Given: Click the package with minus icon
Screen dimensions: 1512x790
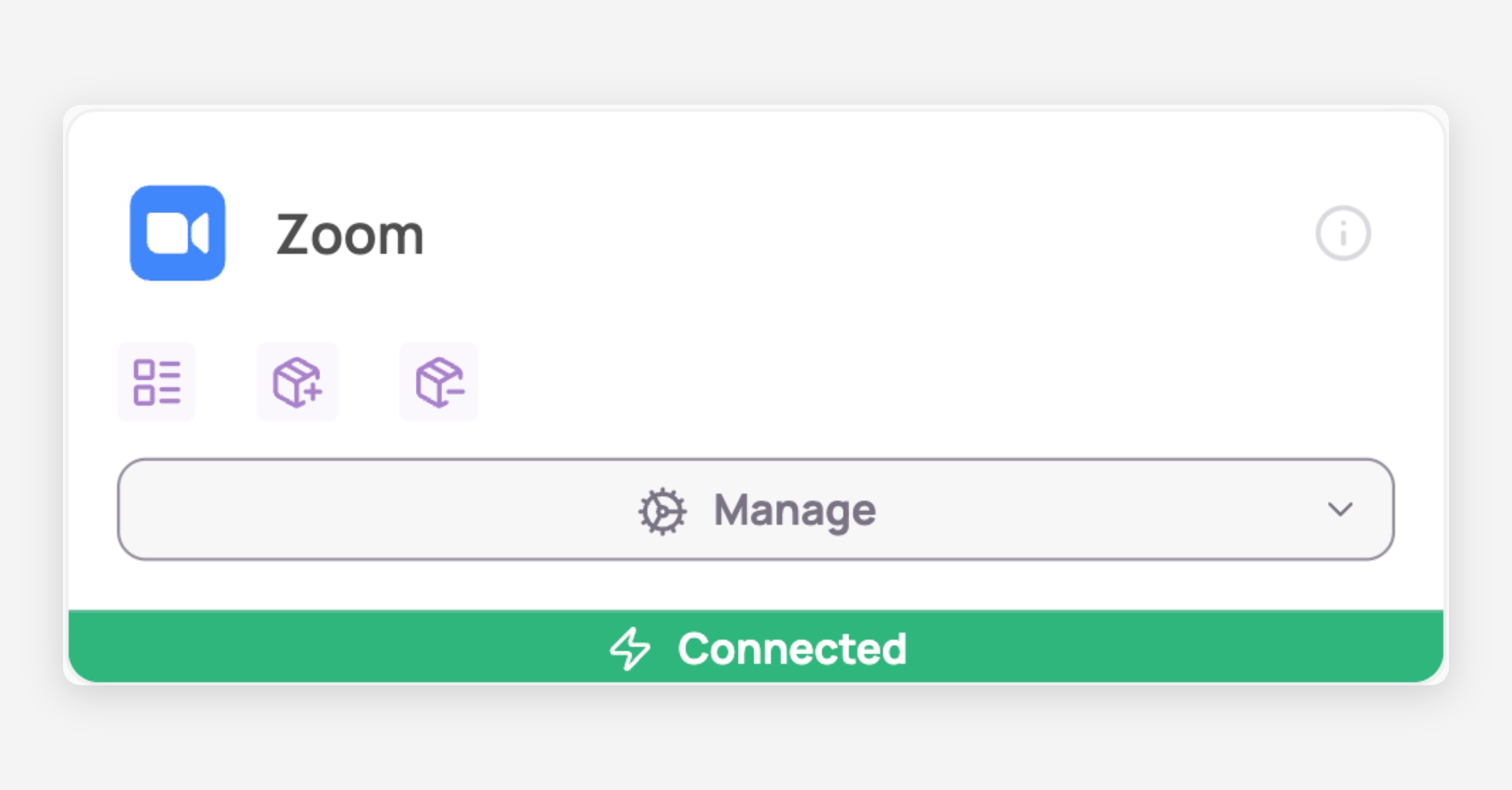Looking at the screenshot, I should point(439,382).
